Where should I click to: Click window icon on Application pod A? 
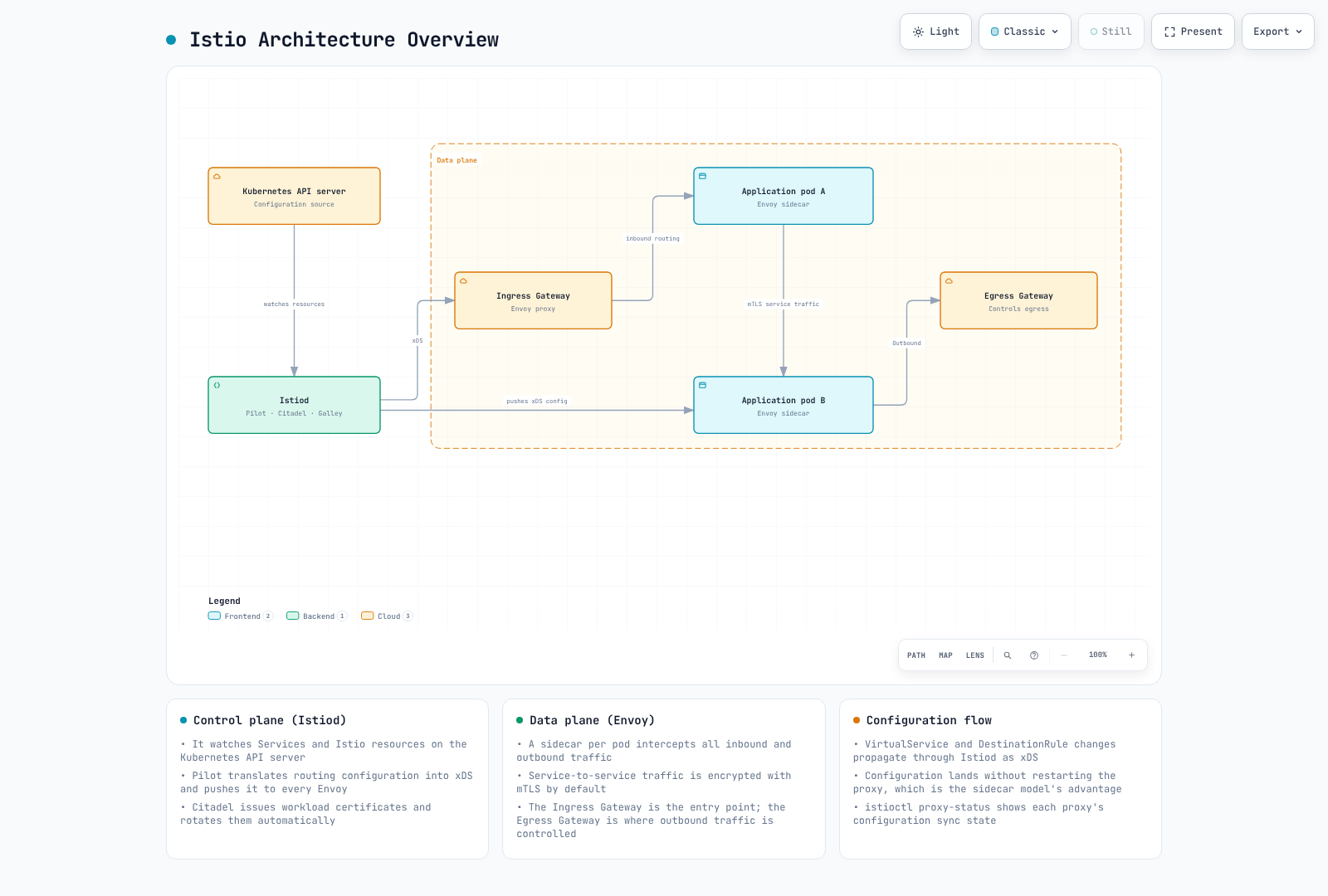702,176
